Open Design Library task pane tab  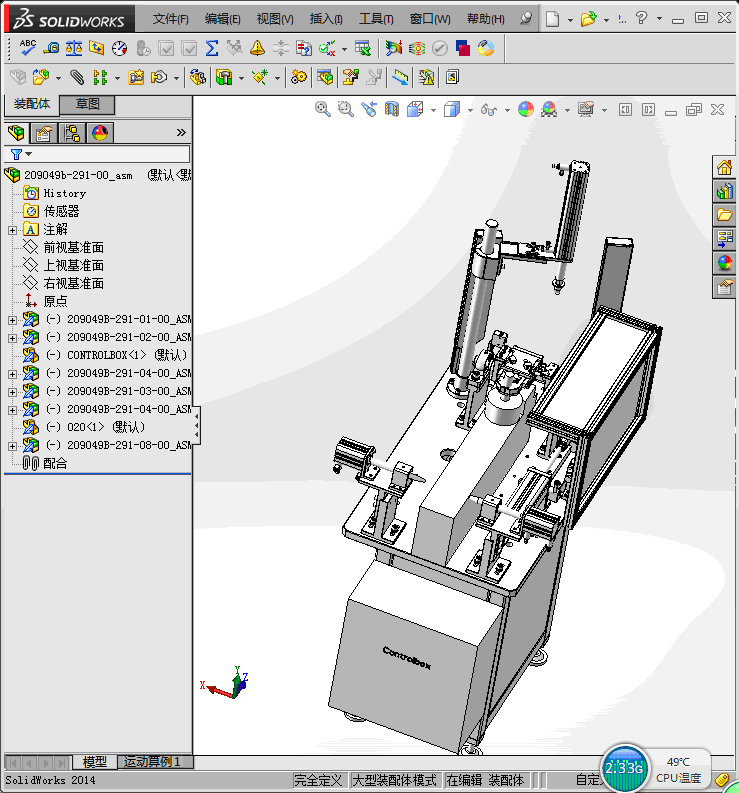724,191
